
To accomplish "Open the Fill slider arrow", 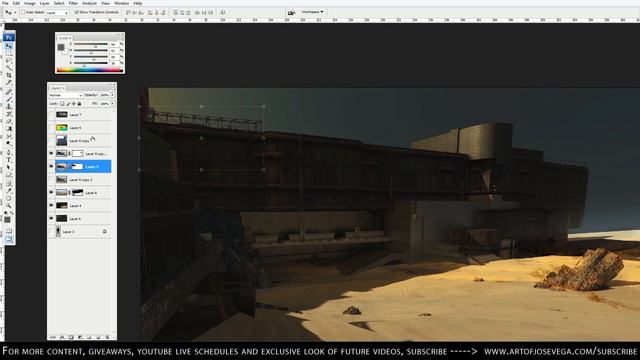I will point(113,104).
